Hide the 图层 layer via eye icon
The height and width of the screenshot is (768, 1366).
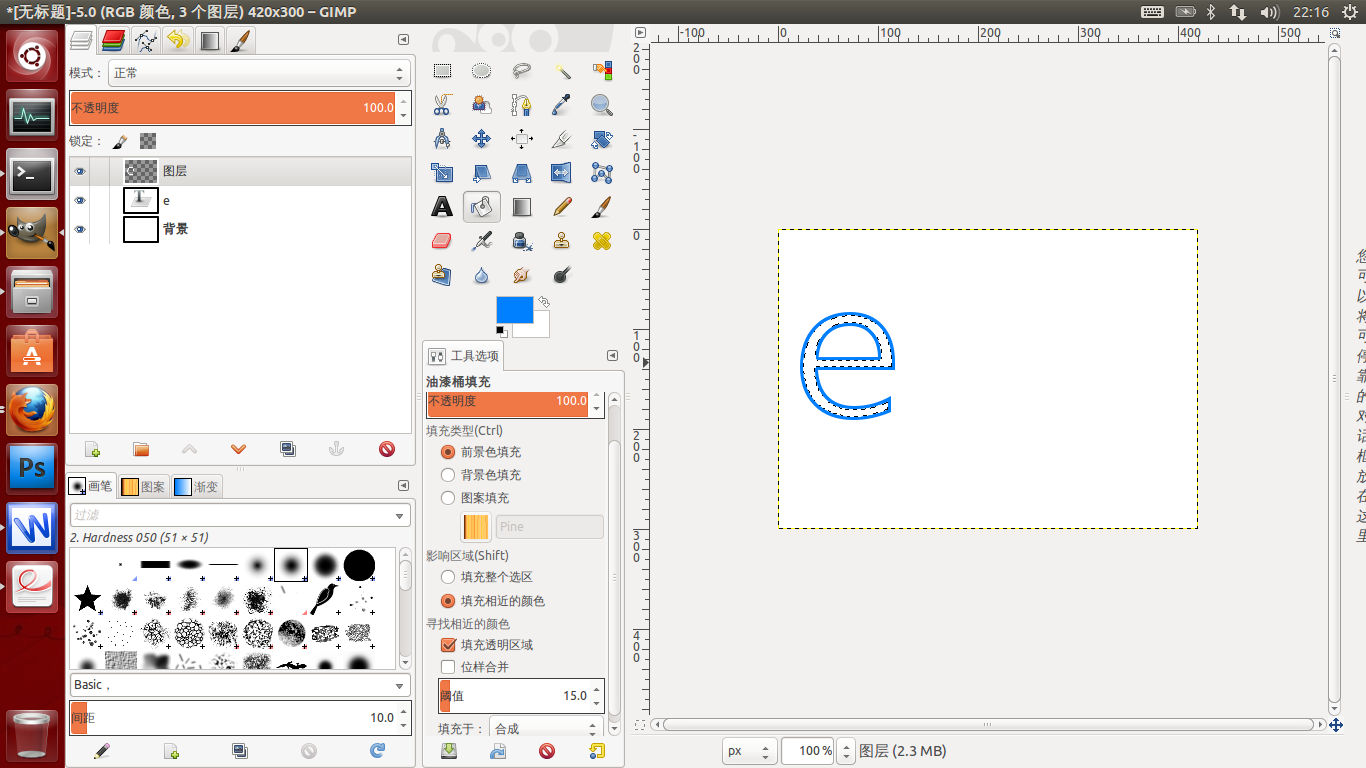pos(80,171)
